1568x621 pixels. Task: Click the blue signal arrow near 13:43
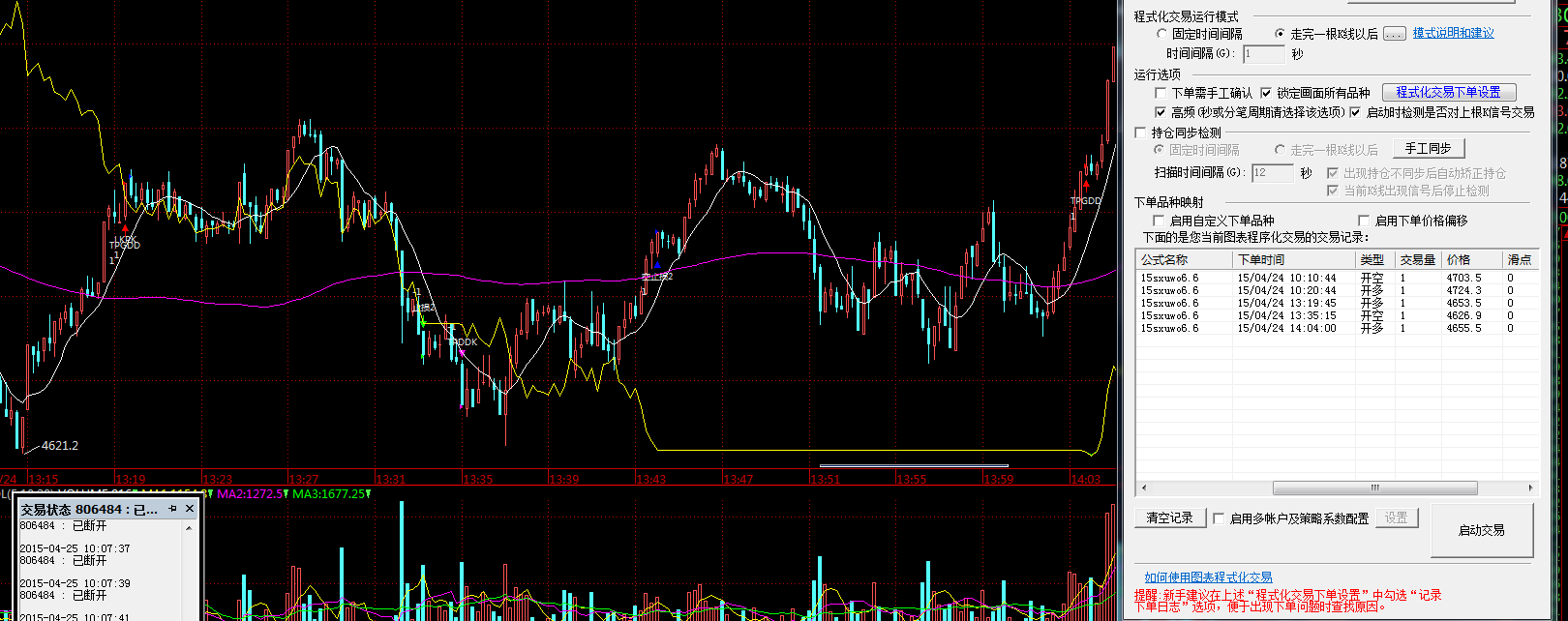coord(657,264)
